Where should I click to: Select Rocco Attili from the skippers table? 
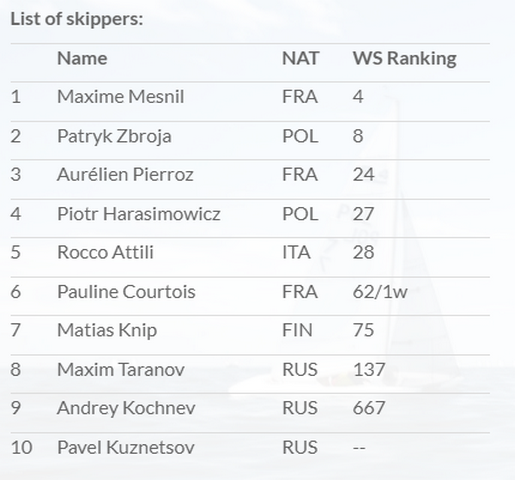(x=105, y=252)
